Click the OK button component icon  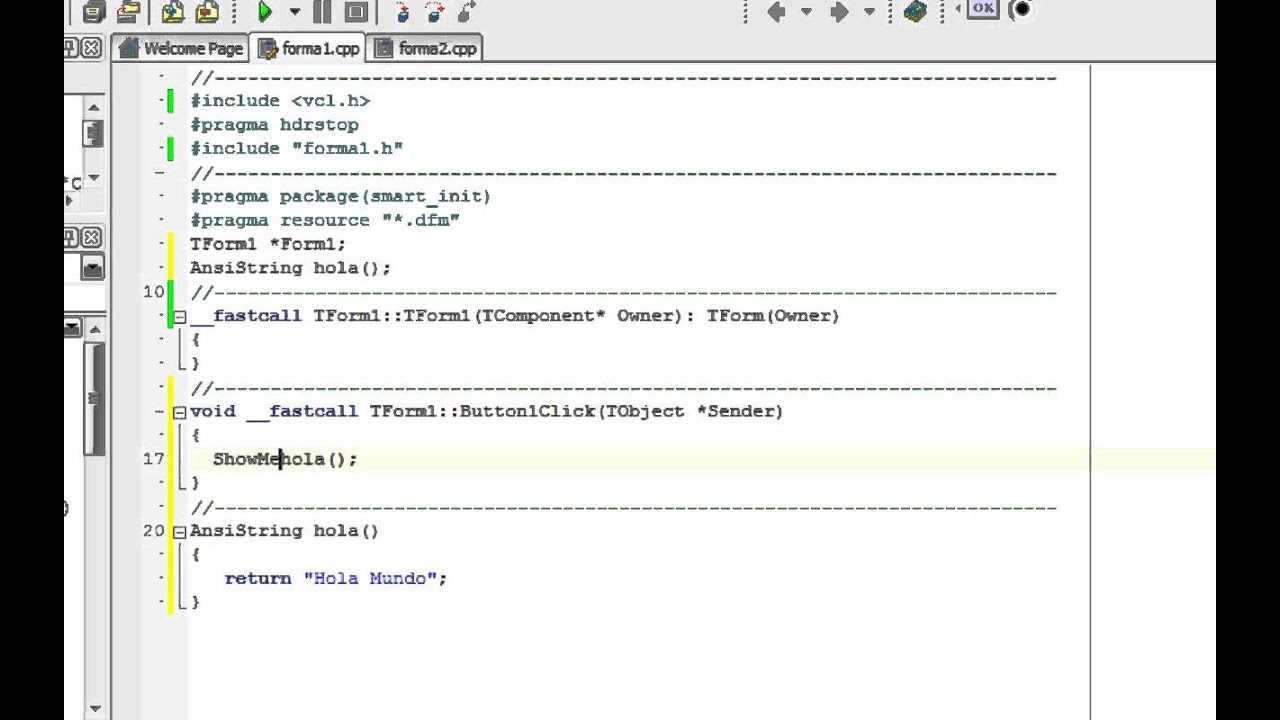point(983,9)
